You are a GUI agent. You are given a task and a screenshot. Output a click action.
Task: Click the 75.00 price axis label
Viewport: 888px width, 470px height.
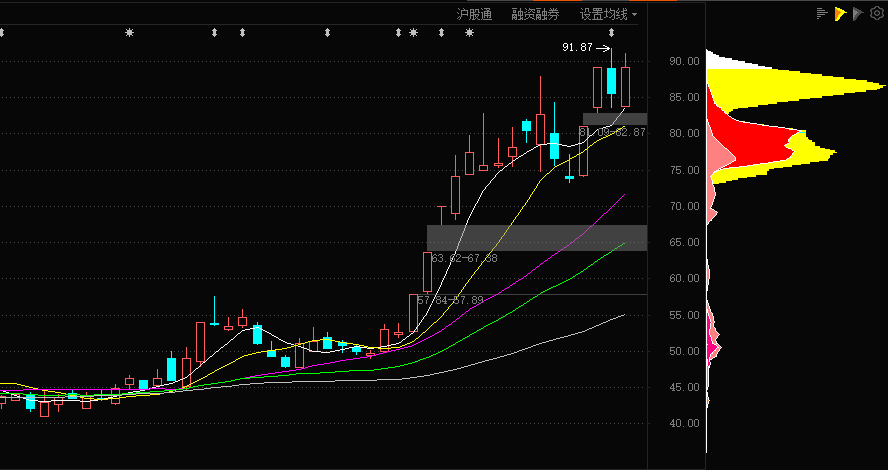pos(684,170)
